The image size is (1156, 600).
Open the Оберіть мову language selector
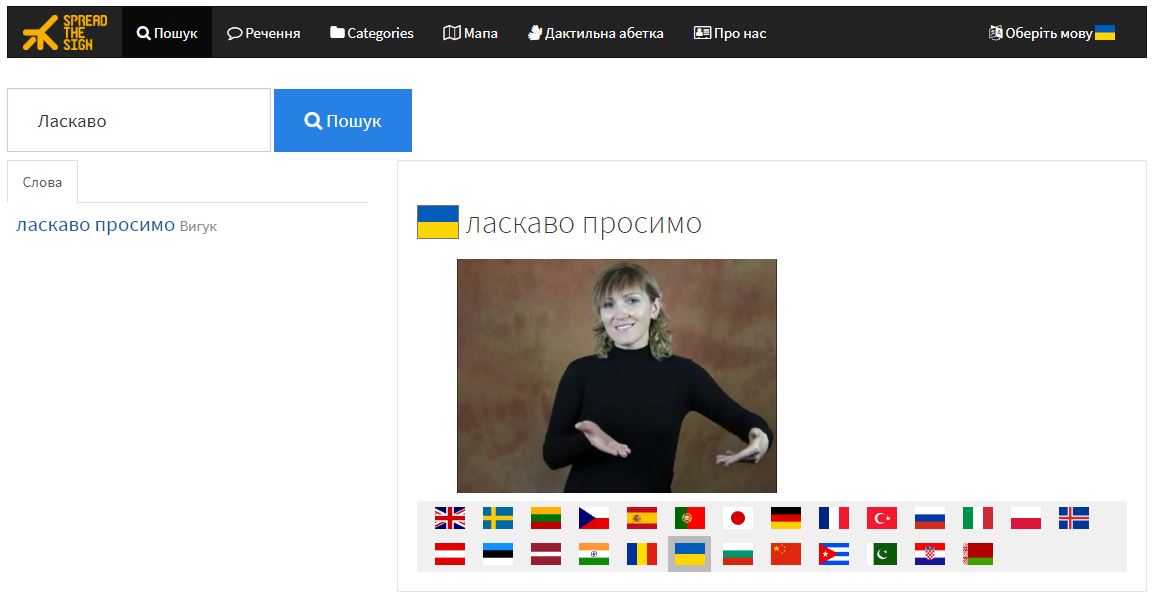coord(1051,33)
